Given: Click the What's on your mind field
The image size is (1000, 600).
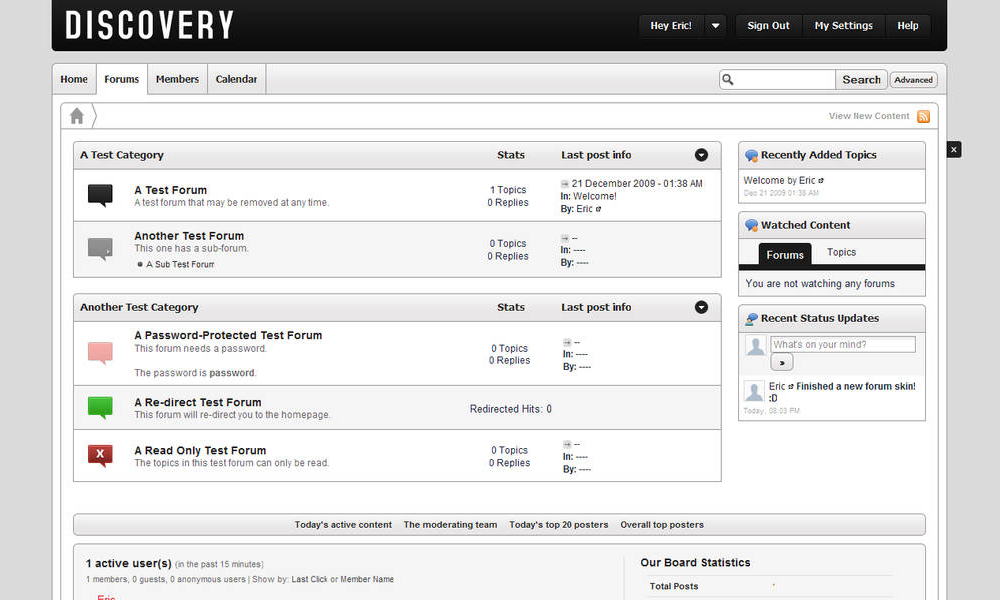Looking at the screenshot, I should pos(842,344).
